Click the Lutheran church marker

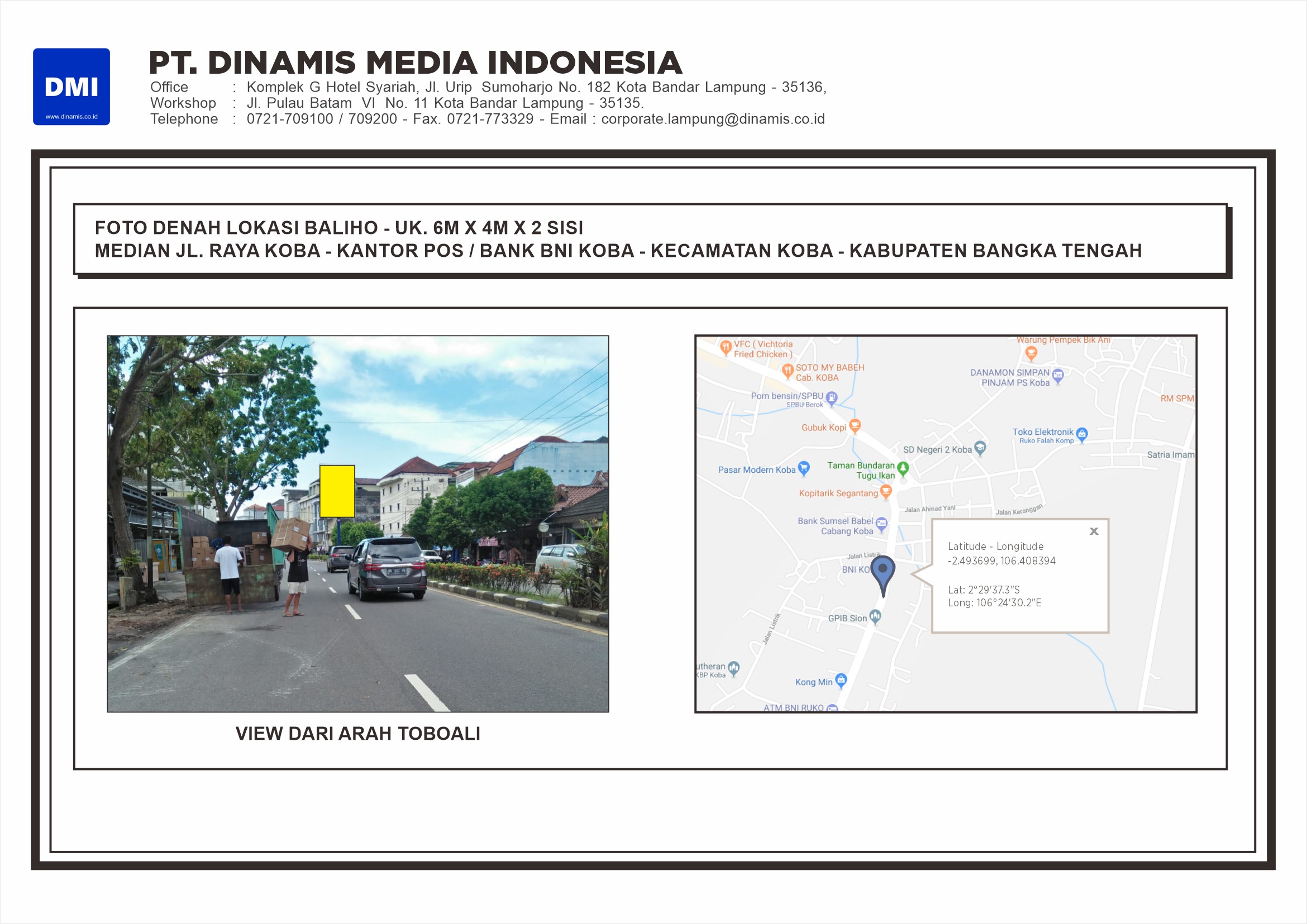coord(734,668)
